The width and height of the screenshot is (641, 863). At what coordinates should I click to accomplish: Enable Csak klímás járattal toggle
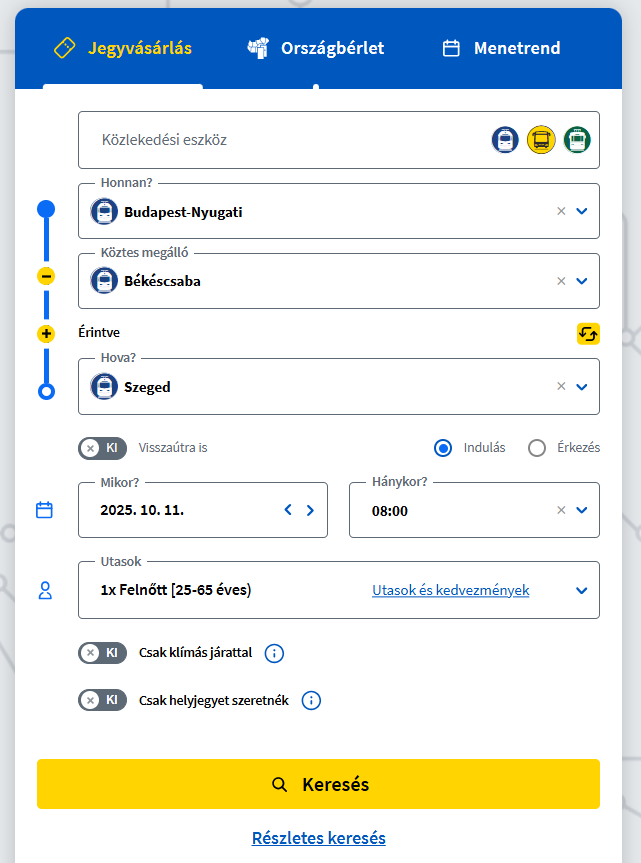102,653
